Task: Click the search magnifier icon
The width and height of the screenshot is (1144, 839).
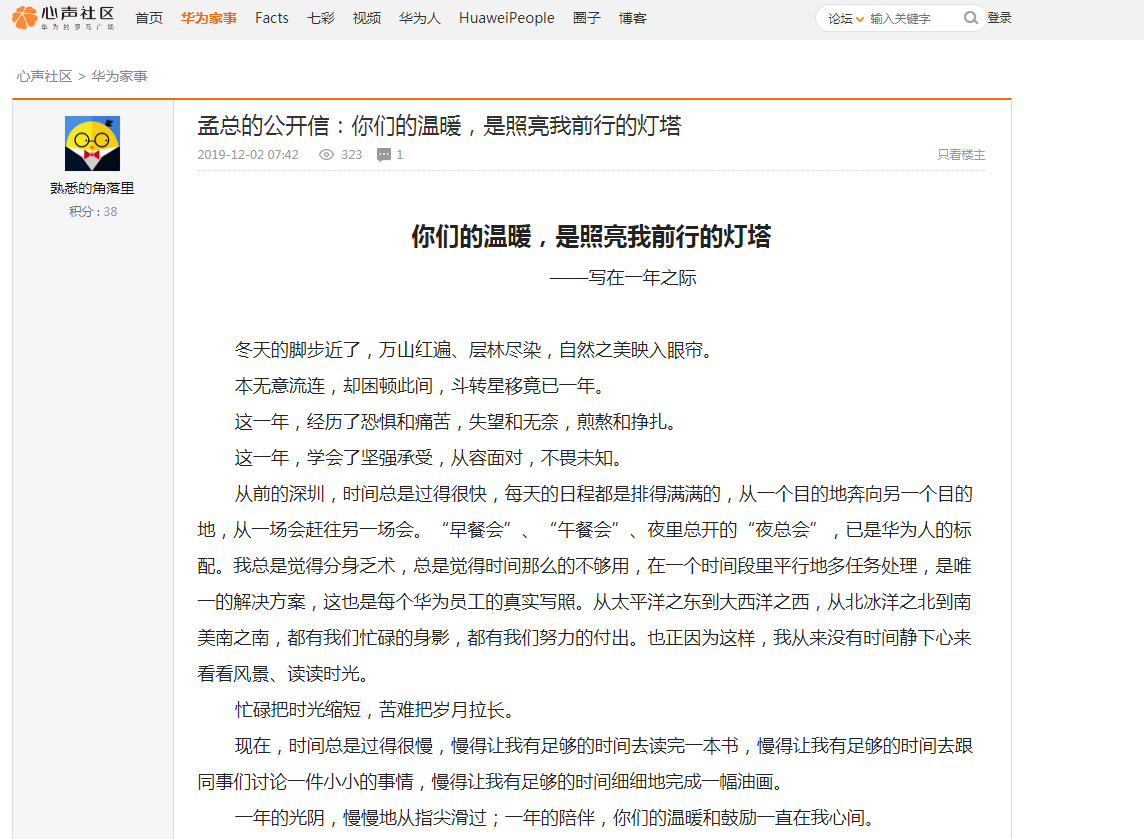Action: (970, 18)
